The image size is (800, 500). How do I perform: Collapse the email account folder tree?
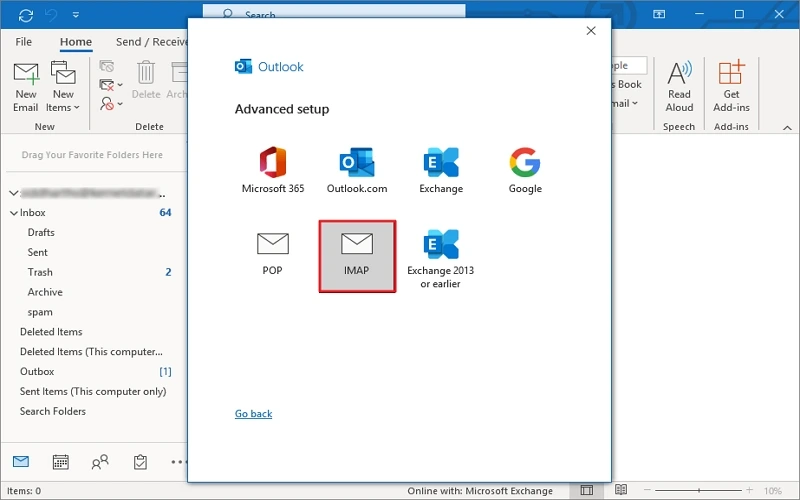point(14,193)
